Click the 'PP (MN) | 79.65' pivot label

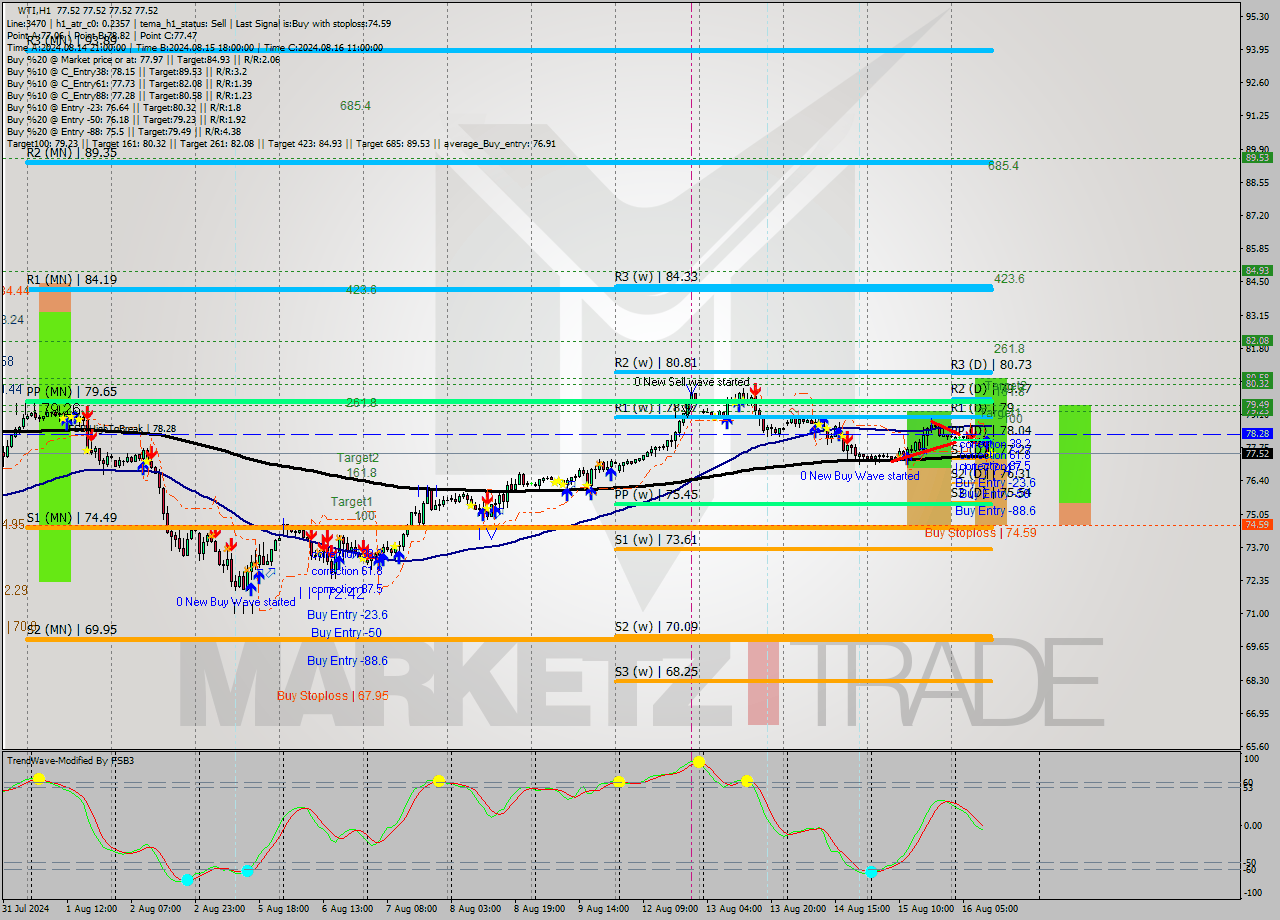pyautogui.click(x=71, y=392)
